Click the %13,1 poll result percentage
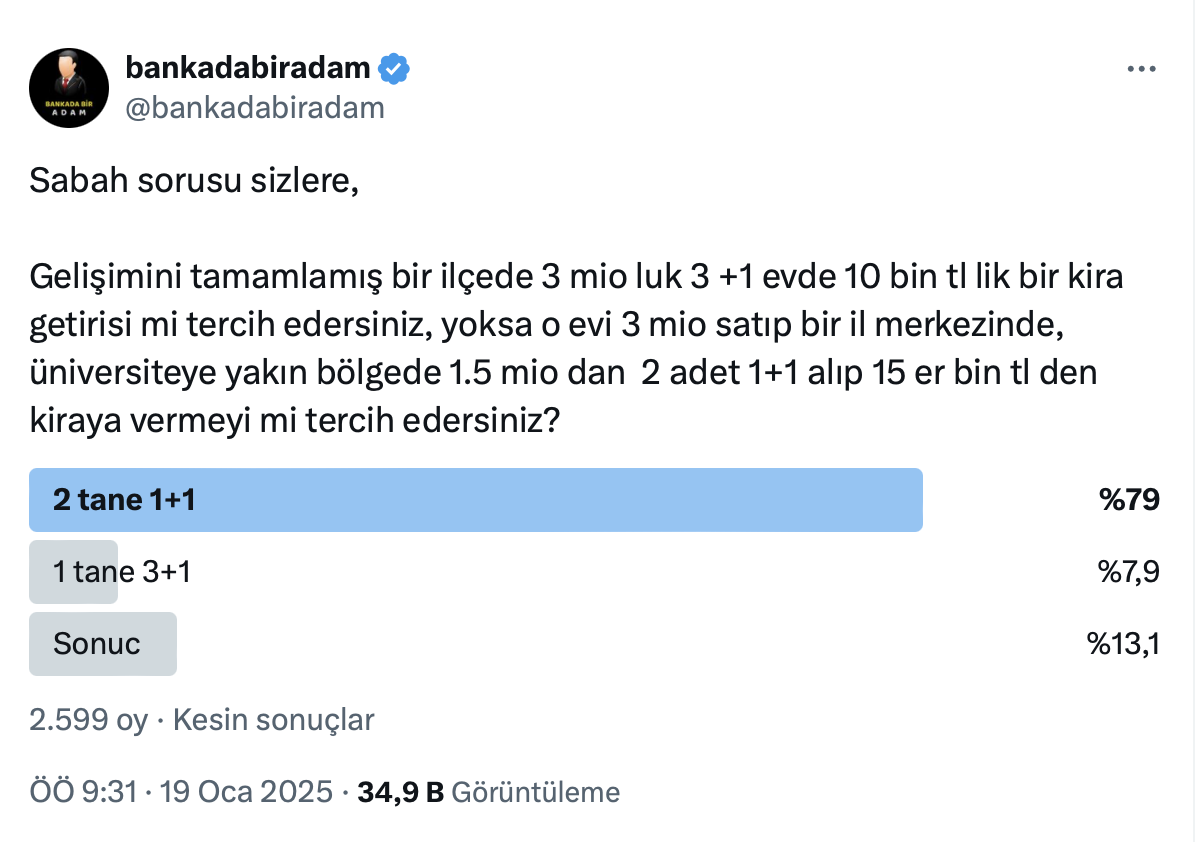Viewport: 1196px width, 842px height. tap(1123, 644)
